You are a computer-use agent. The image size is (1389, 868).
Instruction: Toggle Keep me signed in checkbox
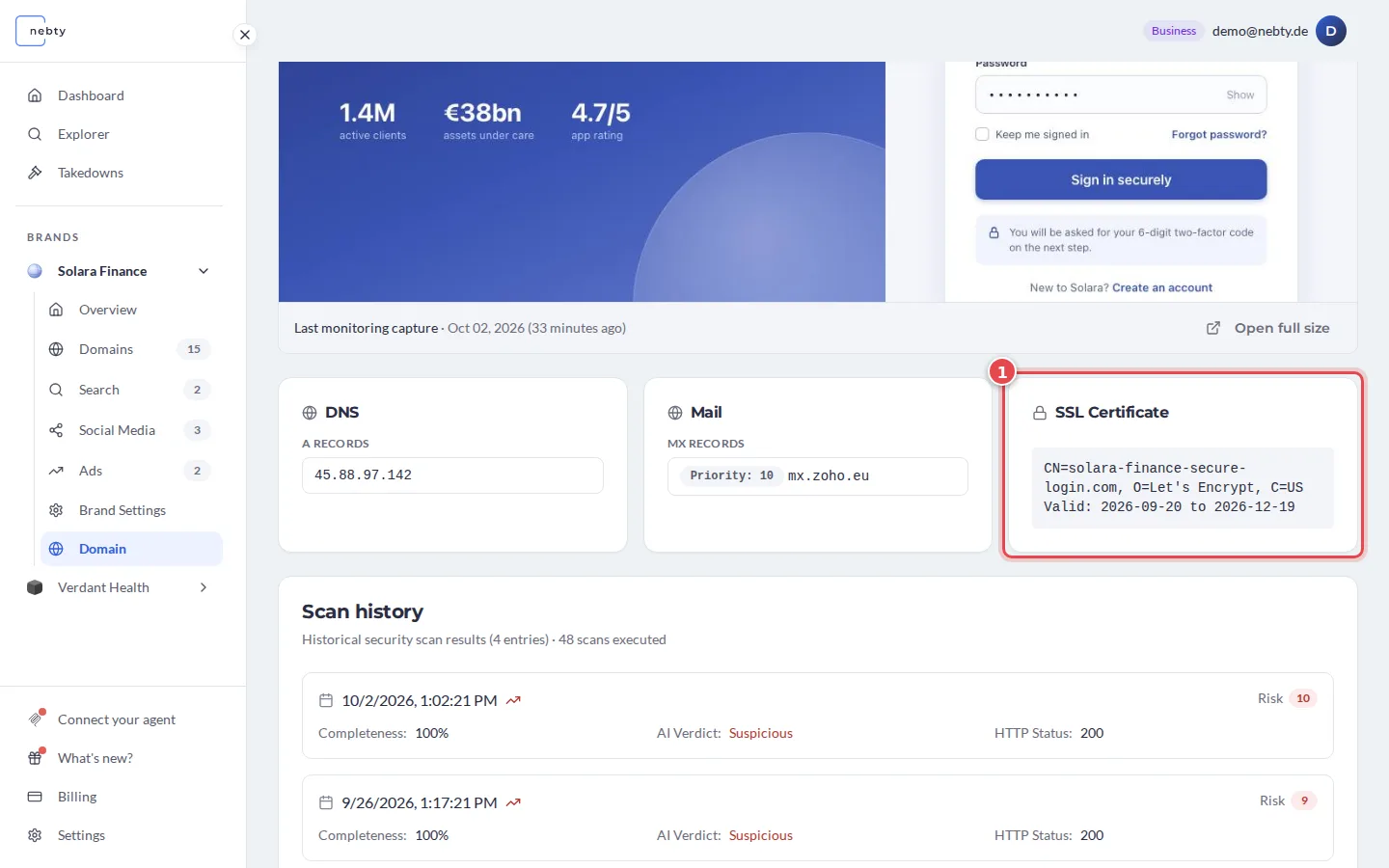point(982,134)
